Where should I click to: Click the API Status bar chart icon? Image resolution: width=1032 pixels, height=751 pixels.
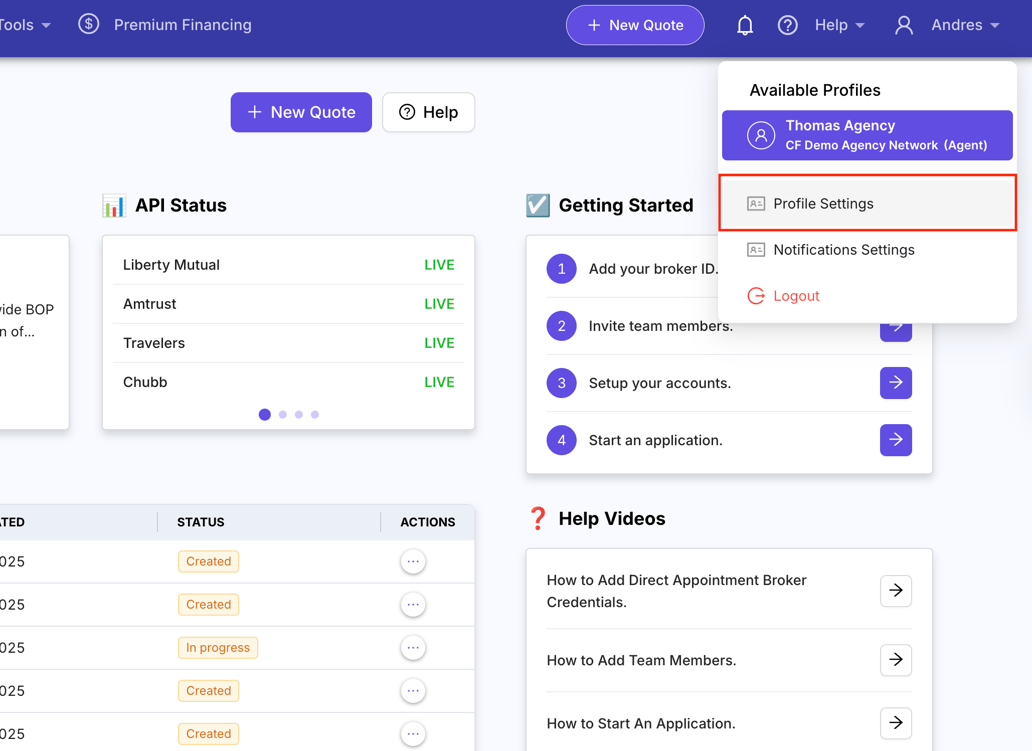tap(113, 205)
